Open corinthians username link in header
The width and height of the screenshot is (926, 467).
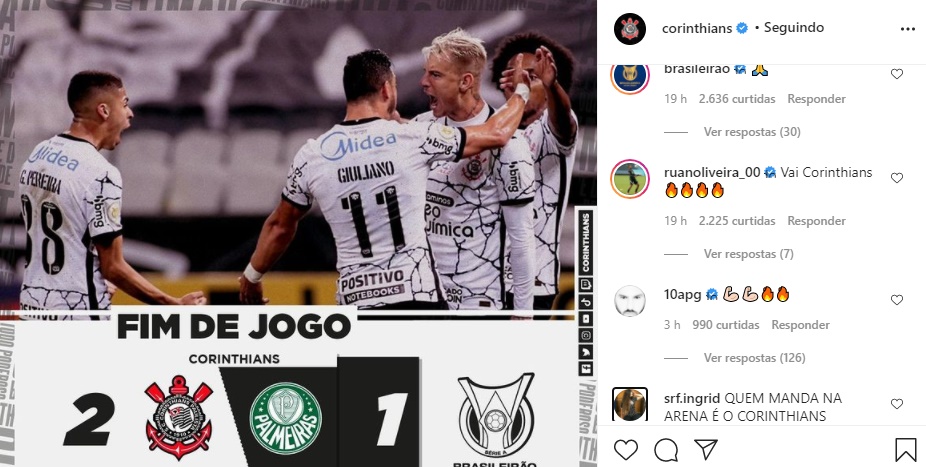coord(697,28)
